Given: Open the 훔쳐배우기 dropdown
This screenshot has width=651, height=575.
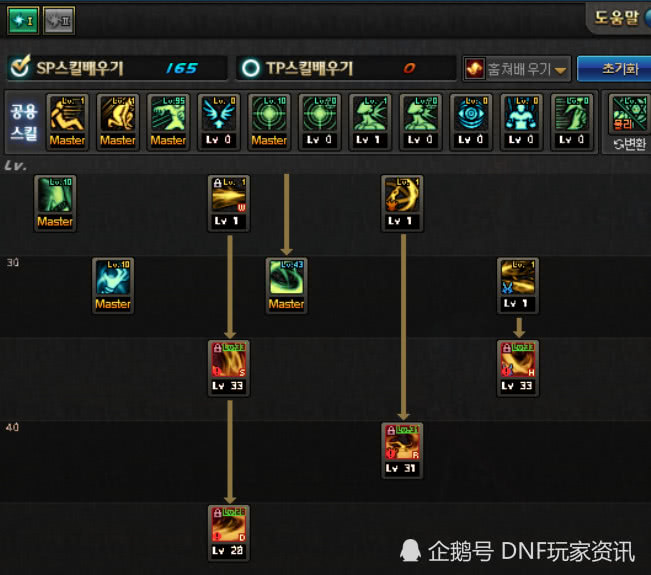Looking at the screenshot, I should [x=517, y=69].
